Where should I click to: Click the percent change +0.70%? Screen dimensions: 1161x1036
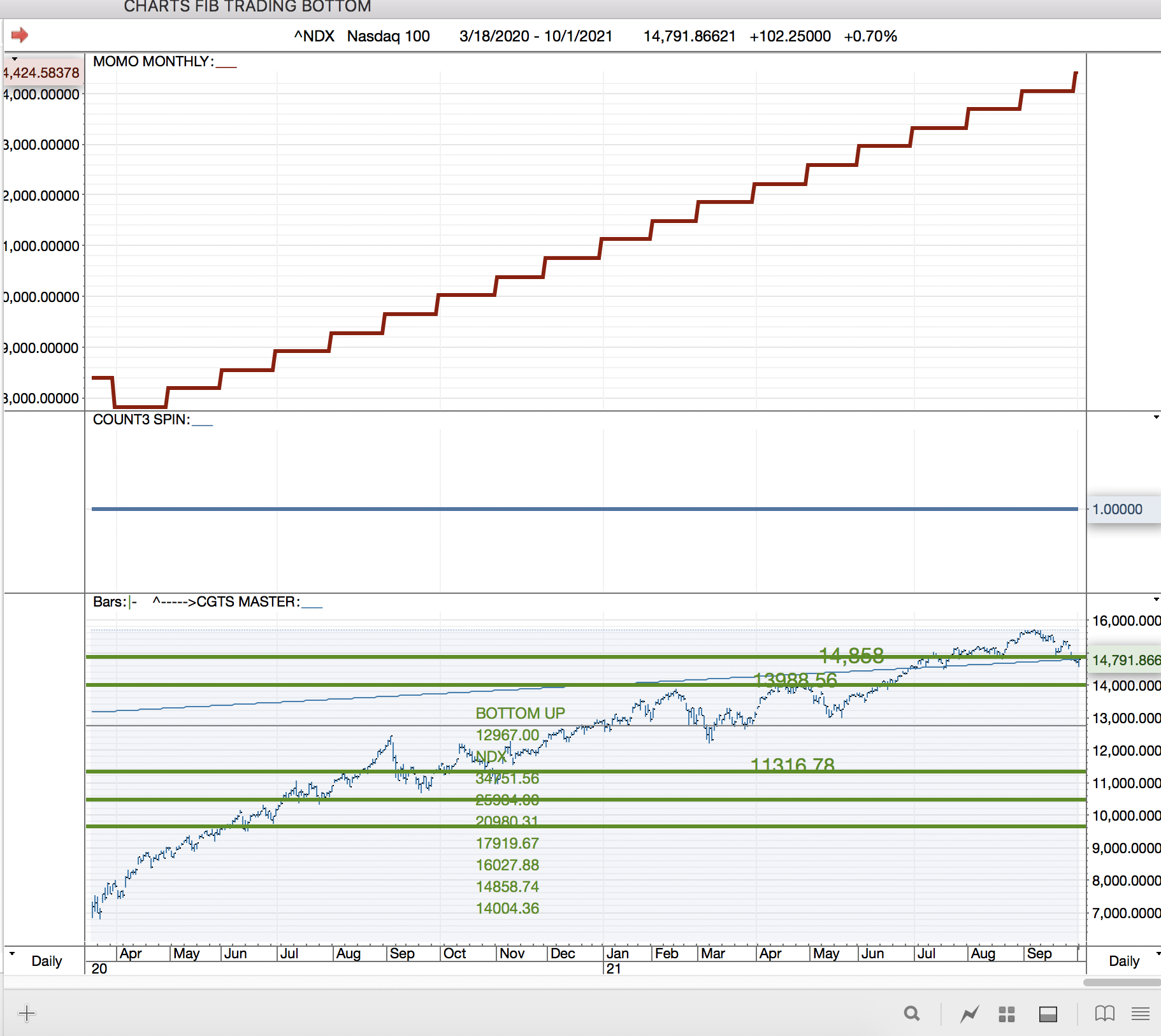coord(870,36)
